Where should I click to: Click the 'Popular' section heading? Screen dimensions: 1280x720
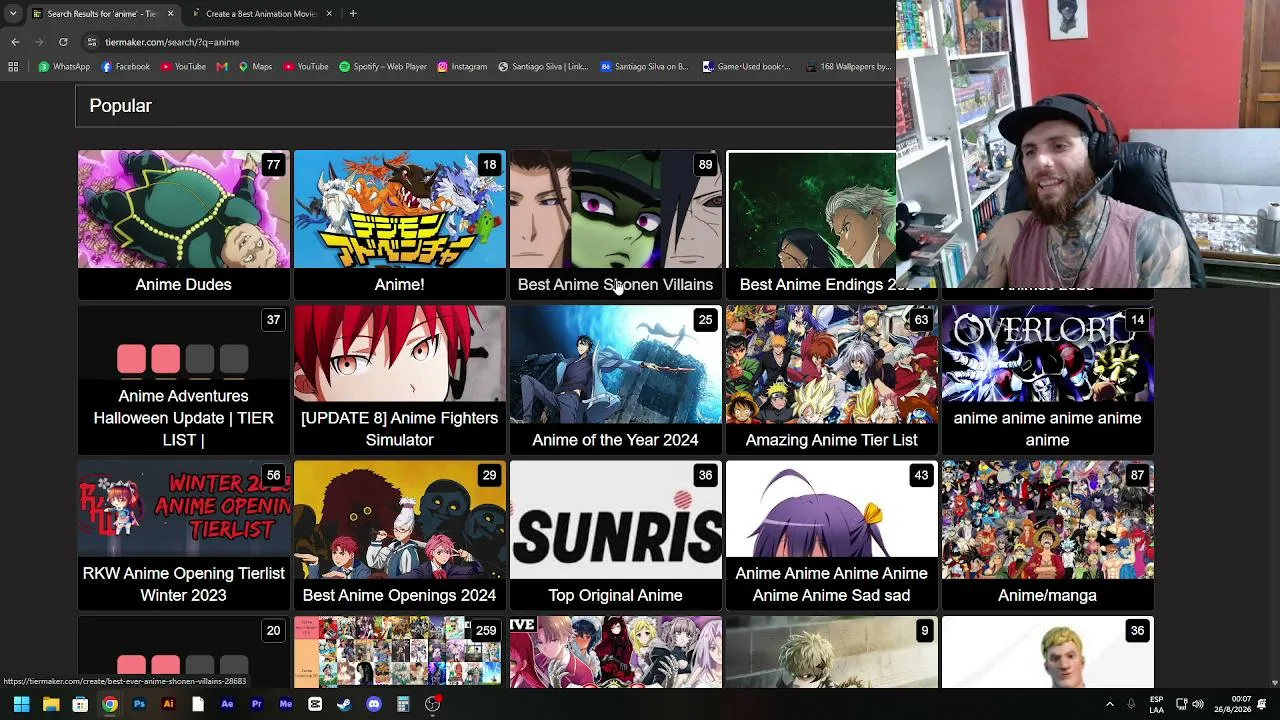[x=120, y=106]
